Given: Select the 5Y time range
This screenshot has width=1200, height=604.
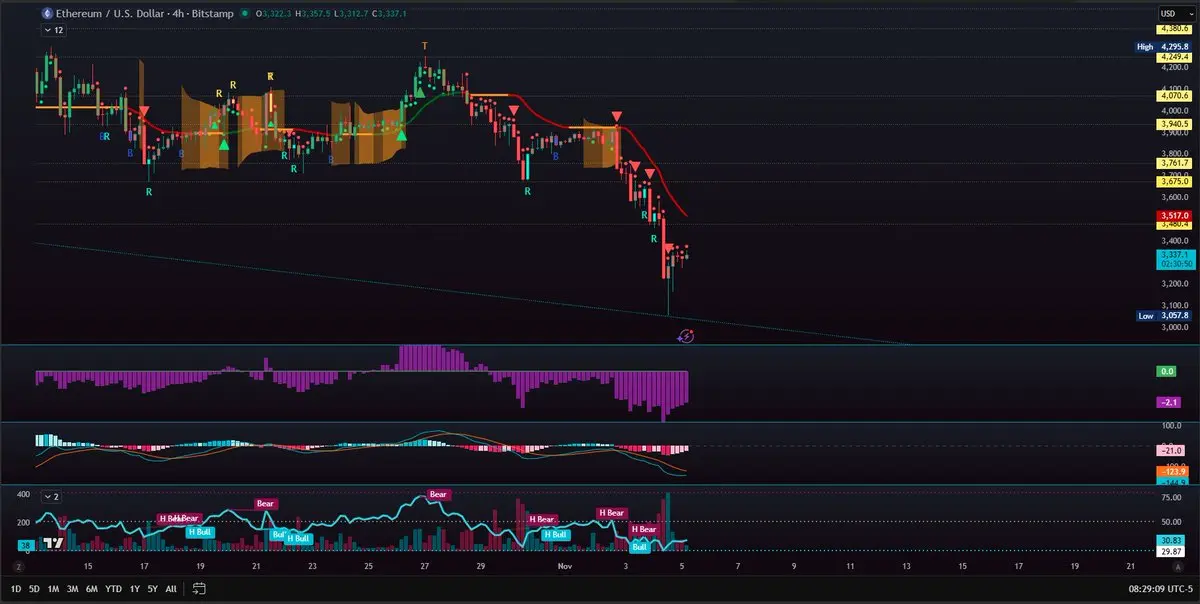Looking at the screenshot, I should pyautogui.click(x=151, y=588).
